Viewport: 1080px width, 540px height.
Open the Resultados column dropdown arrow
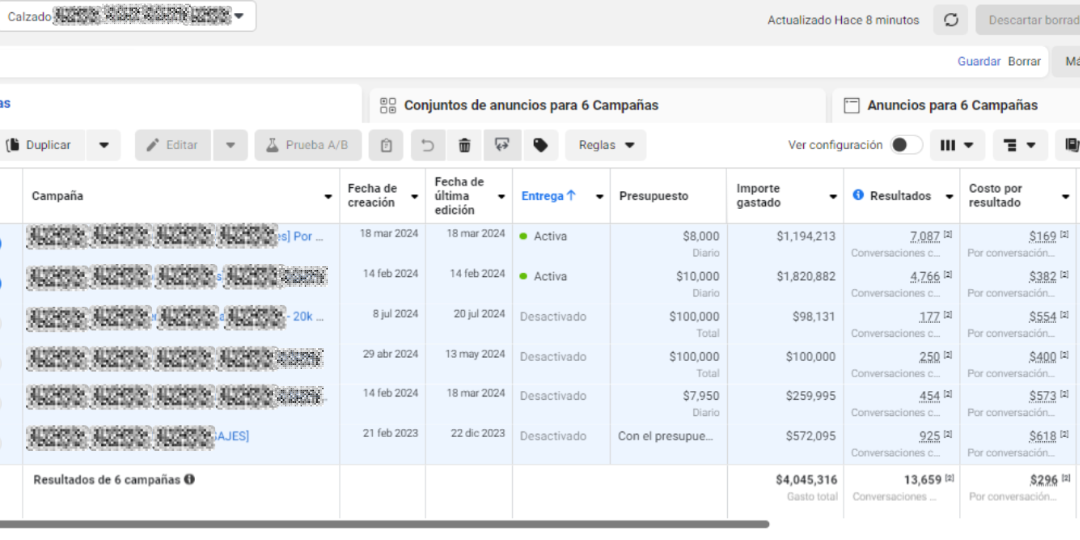pos(949,196)
